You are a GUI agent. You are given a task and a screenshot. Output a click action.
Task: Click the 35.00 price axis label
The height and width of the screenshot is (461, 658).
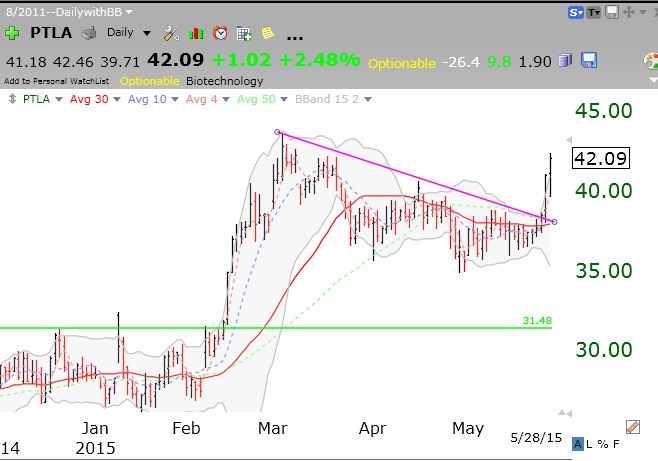pyautogui.click(x=603, y=271)
